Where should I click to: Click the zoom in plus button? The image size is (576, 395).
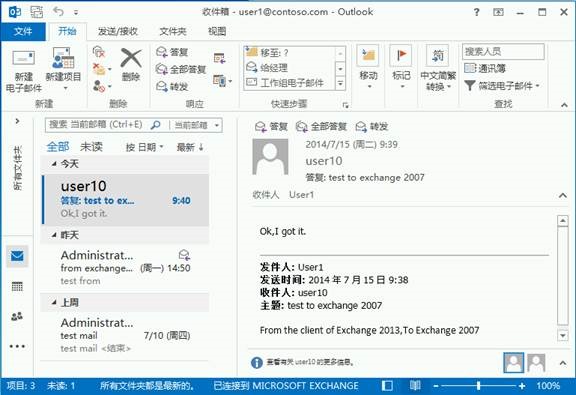pos(522,386)
